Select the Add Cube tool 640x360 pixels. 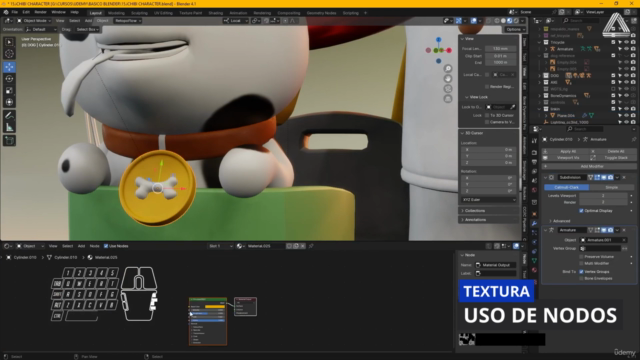[x=9, y=141]
